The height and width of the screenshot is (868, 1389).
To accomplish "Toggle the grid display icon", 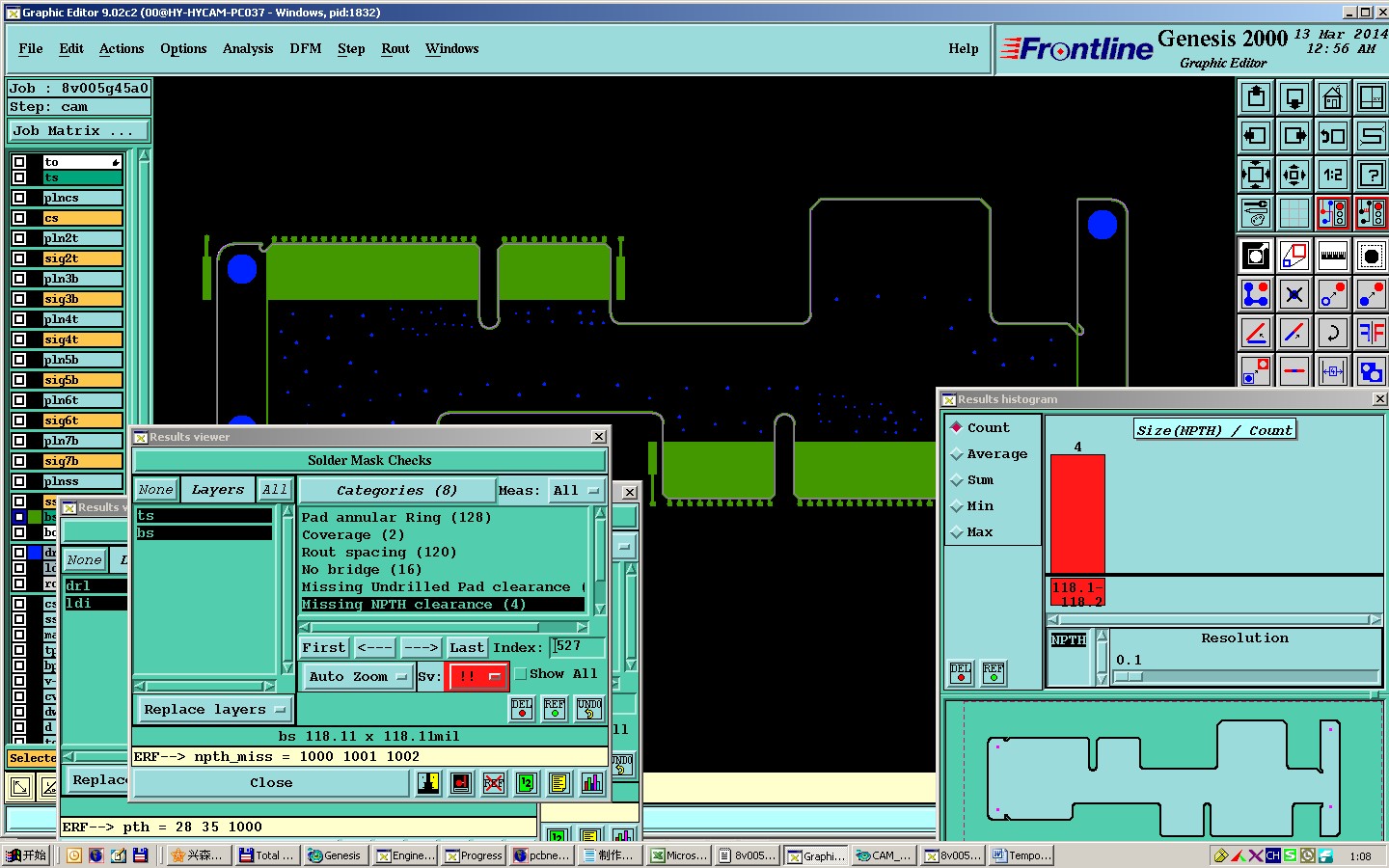I will point(1294,213).
